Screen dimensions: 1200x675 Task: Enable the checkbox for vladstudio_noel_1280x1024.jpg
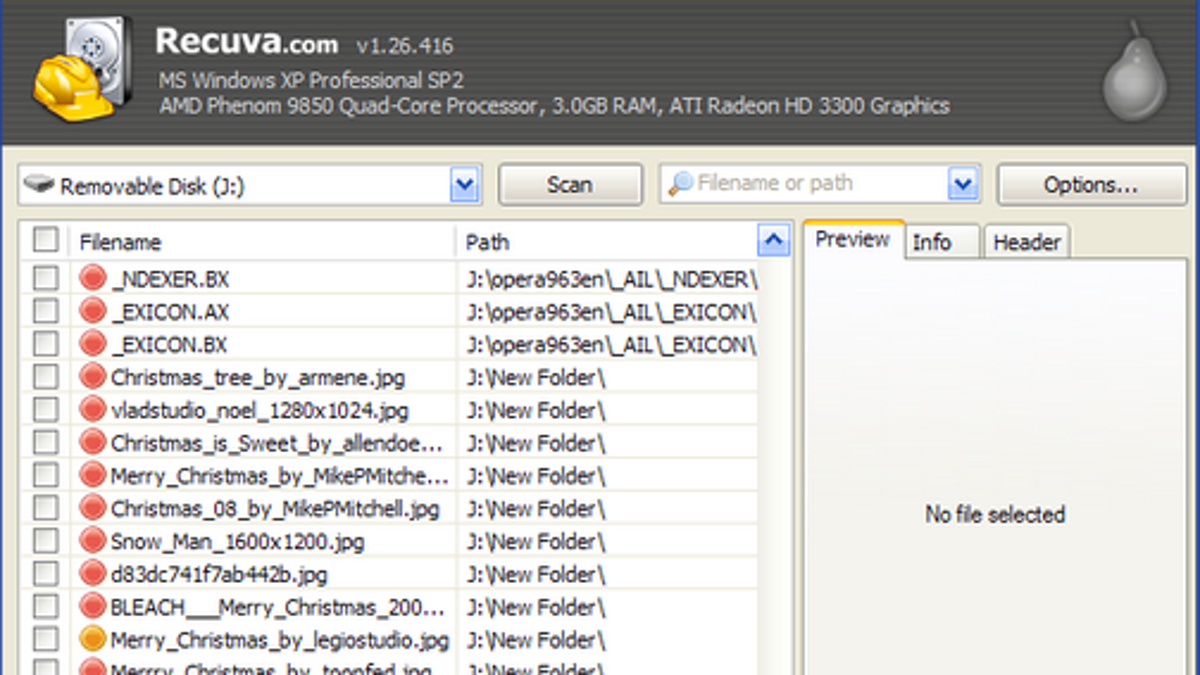(45, 410)
